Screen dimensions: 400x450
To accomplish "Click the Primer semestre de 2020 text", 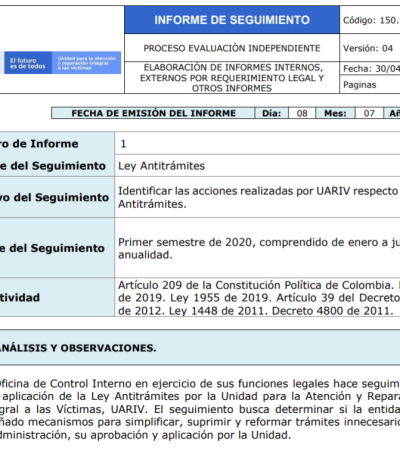I will 259,248.
